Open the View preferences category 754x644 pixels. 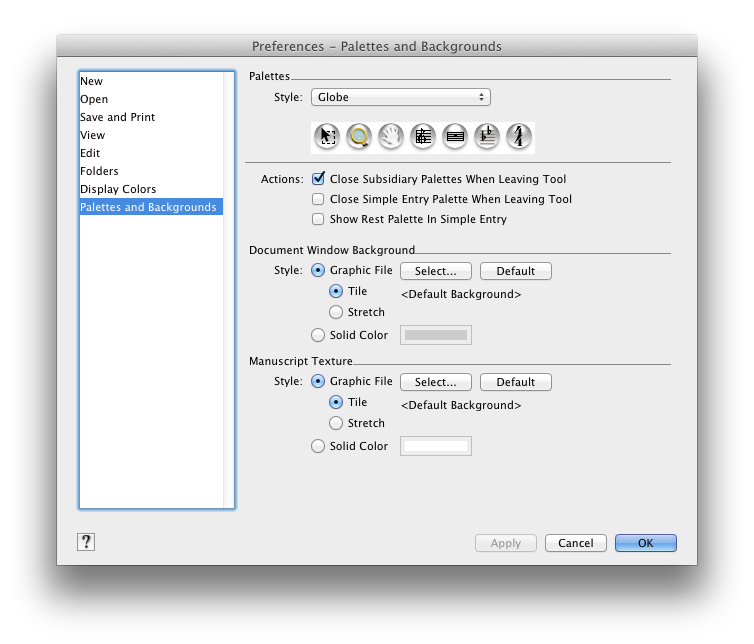(x=151, y=135)
